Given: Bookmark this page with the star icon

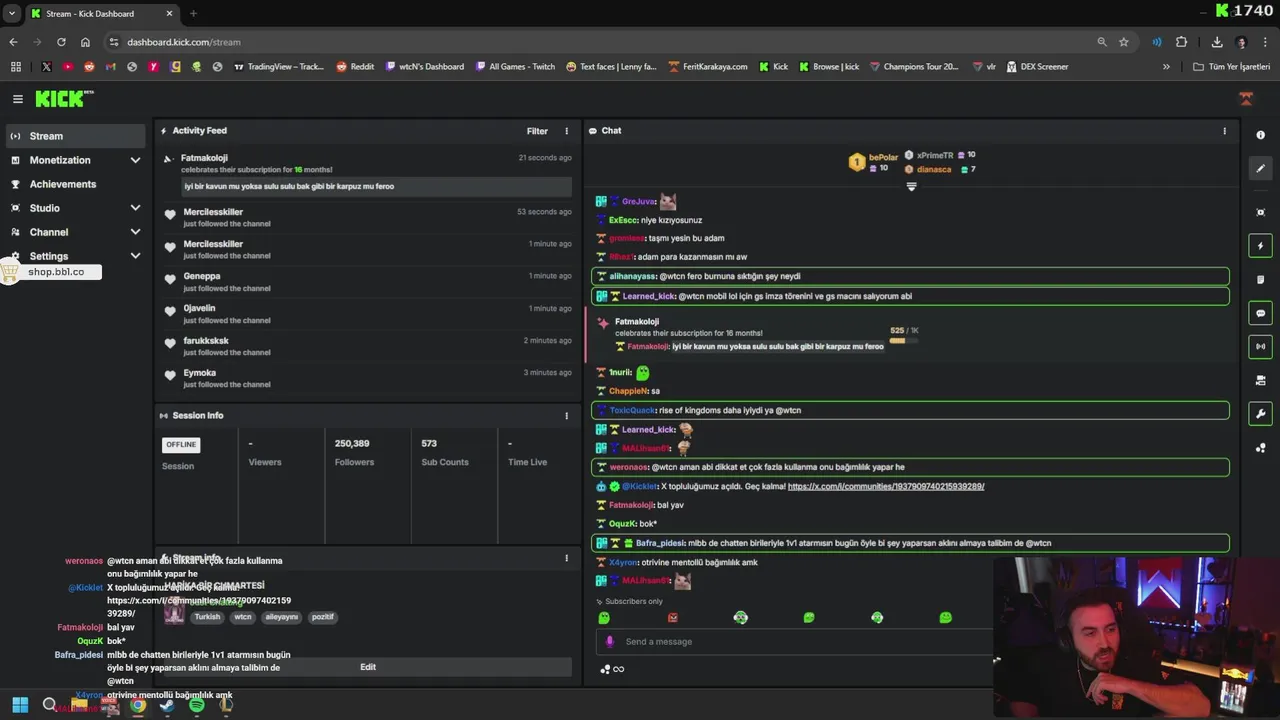Looking at the screenshot, I should coord(1124,42).
